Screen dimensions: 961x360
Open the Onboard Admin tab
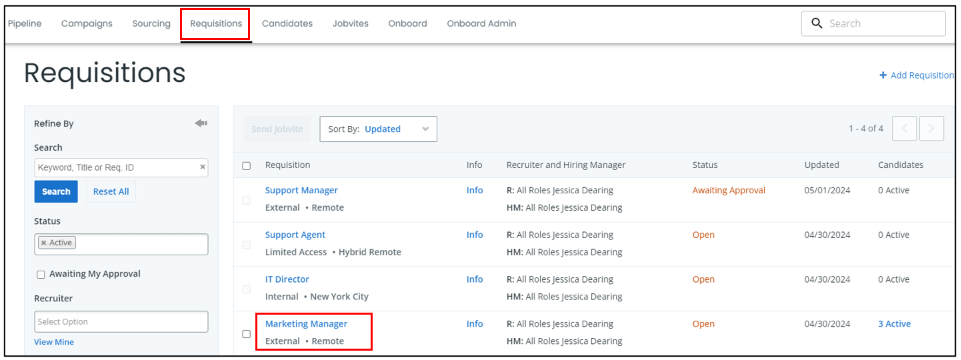point(482,23)
